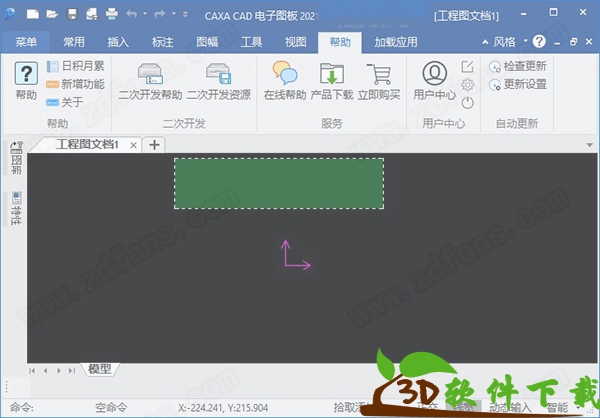Image resolution: width=600 pixels, height=418 pixels.
Task: Click the X,Y coordinate readout in status bar
Action: click(x=223, y=408)
